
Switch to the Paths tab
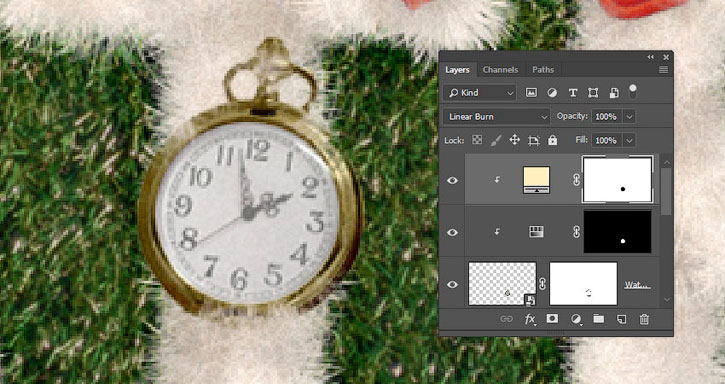point(543,70)
